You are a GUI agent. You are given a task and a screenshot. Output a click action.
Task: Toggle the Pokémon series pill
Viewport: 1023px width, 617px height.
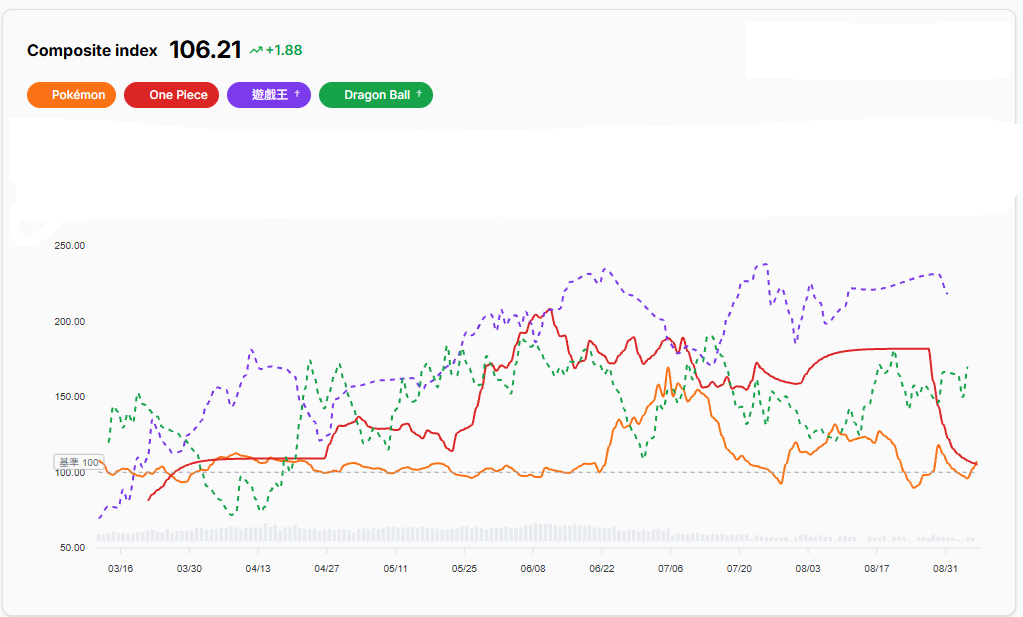[x=71, y=95]
